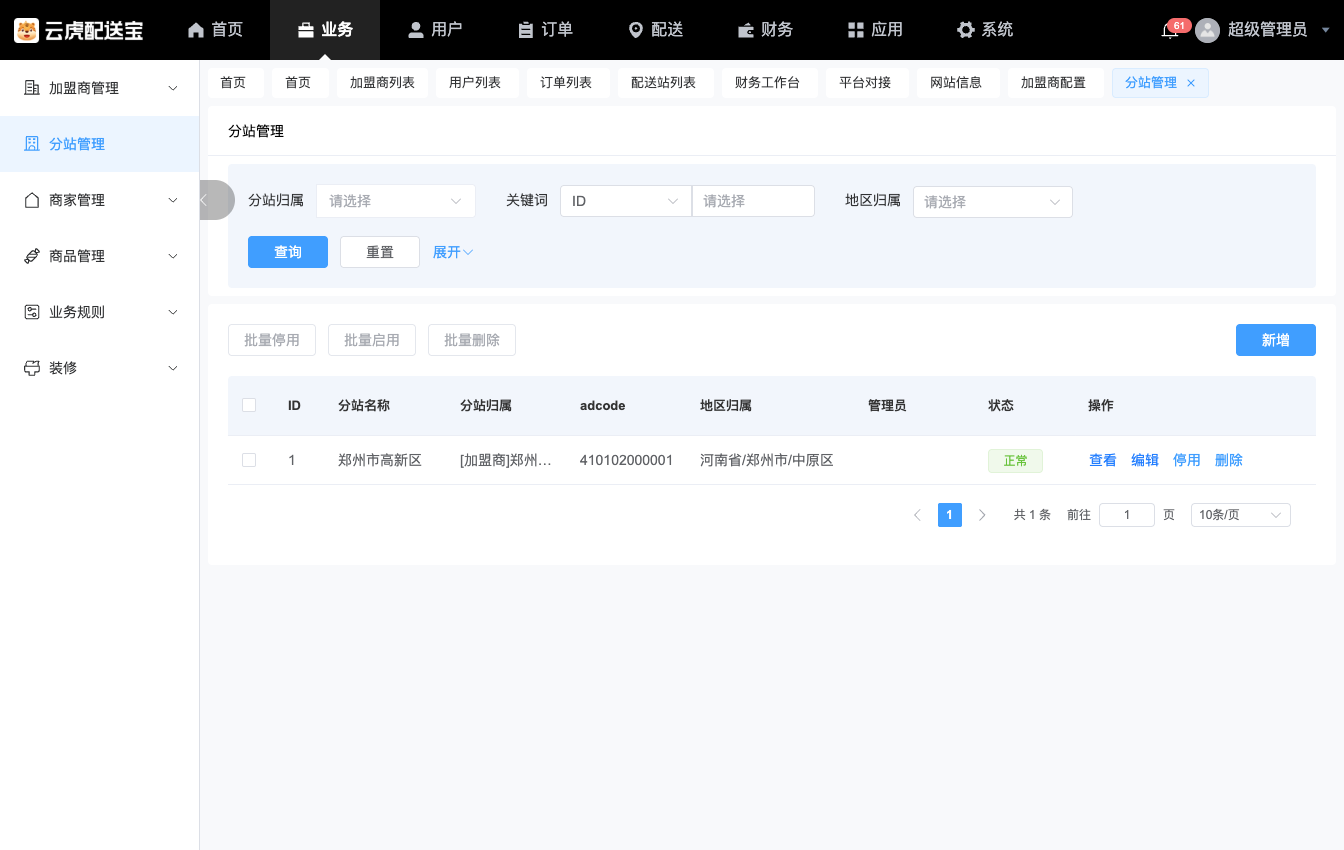
Task: Click the home icon next to 首页
Action: click(x=196, y=30)
